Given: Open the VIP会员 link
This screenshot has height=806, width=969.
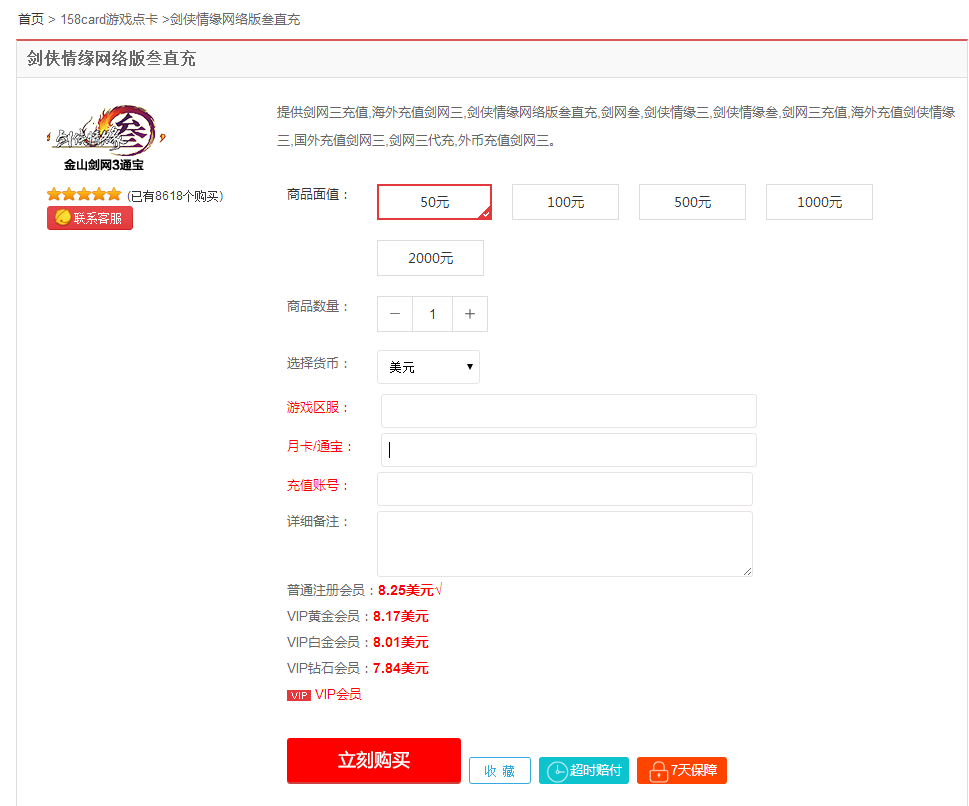Looking at the screenshot, I should pyautogui.click(x=338, y=695).
